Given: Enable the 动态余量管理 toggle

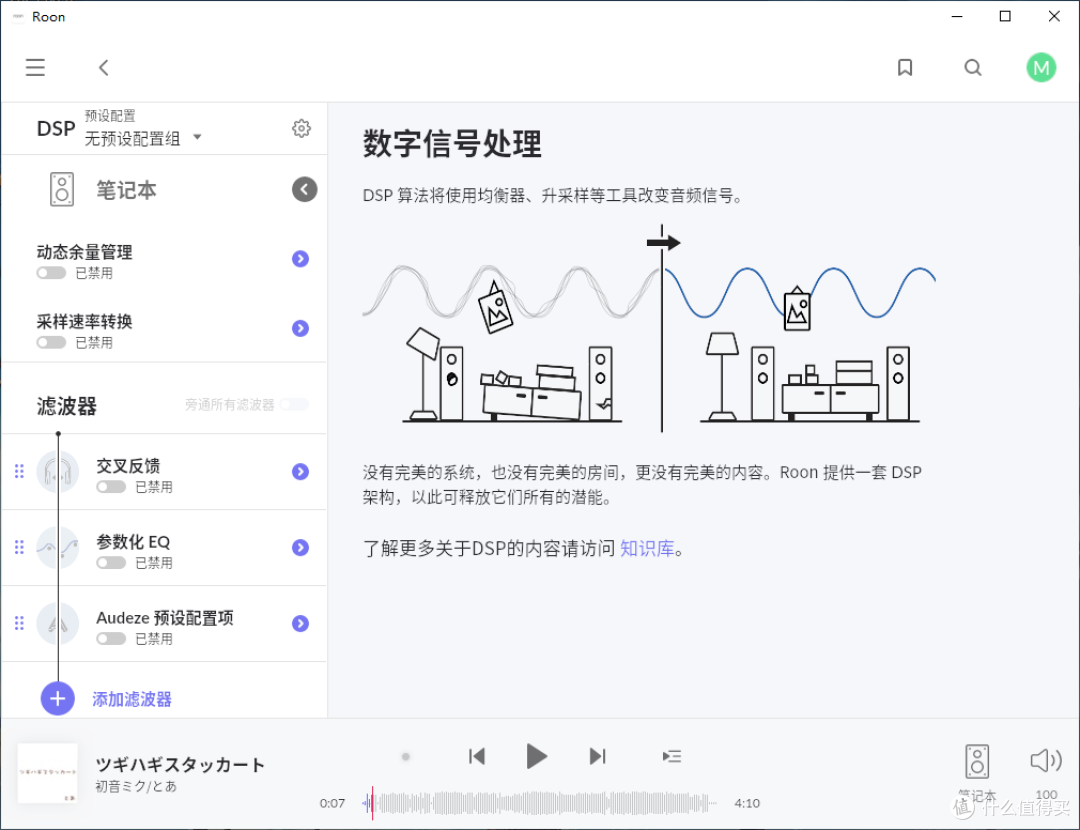Looking at the screenshot, I should 51,272.
